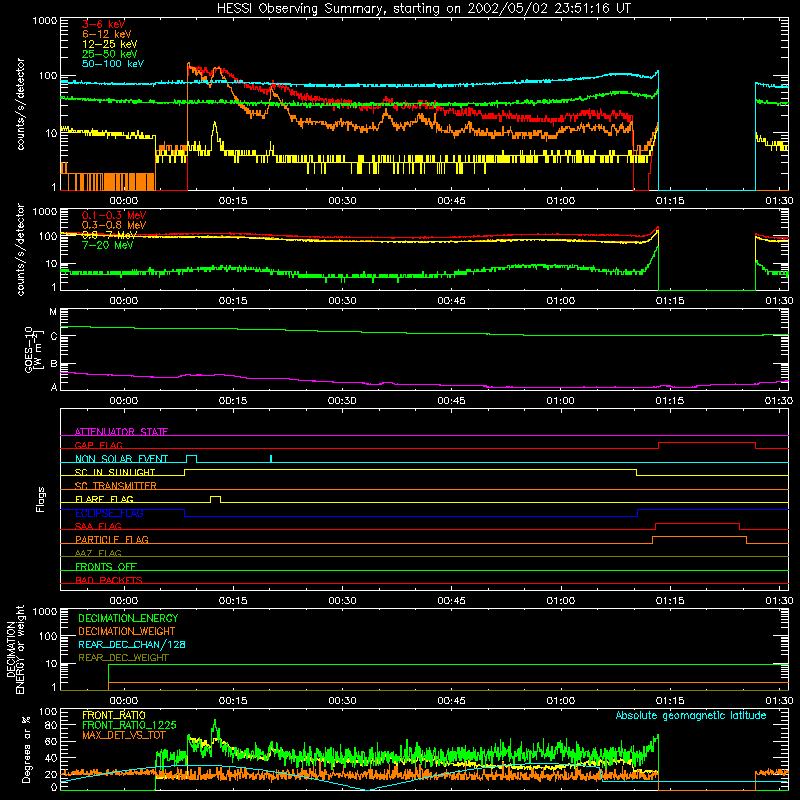Pick the SC_TRANSMITTER flag label
The image size is (800, 800).
(115, 485)
